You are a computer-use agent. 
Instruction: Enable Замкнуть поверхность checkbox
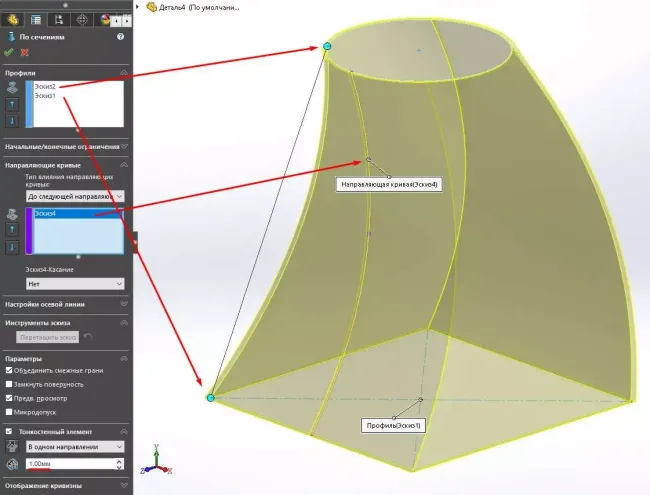coord(9,384)
